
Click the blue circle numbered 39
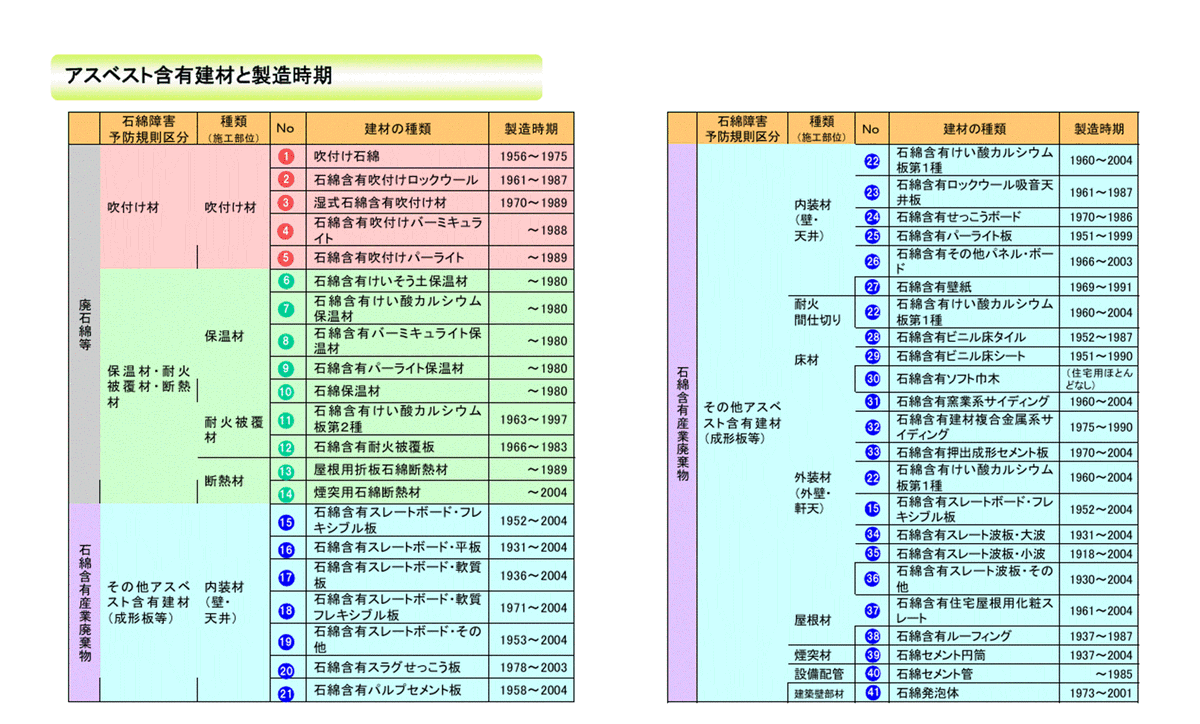pos(872,655)
